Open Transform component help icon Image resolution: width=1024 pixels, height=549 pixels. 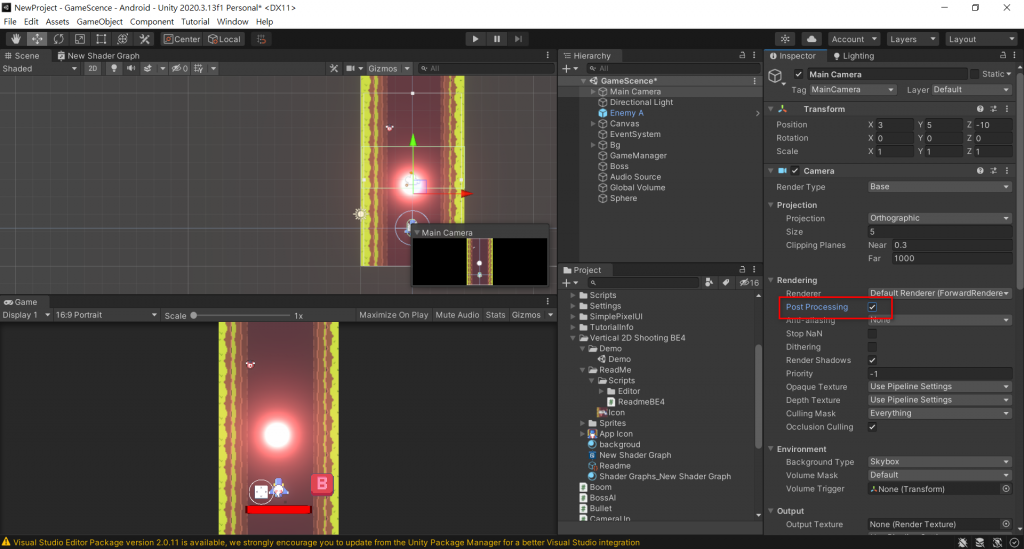980,109
